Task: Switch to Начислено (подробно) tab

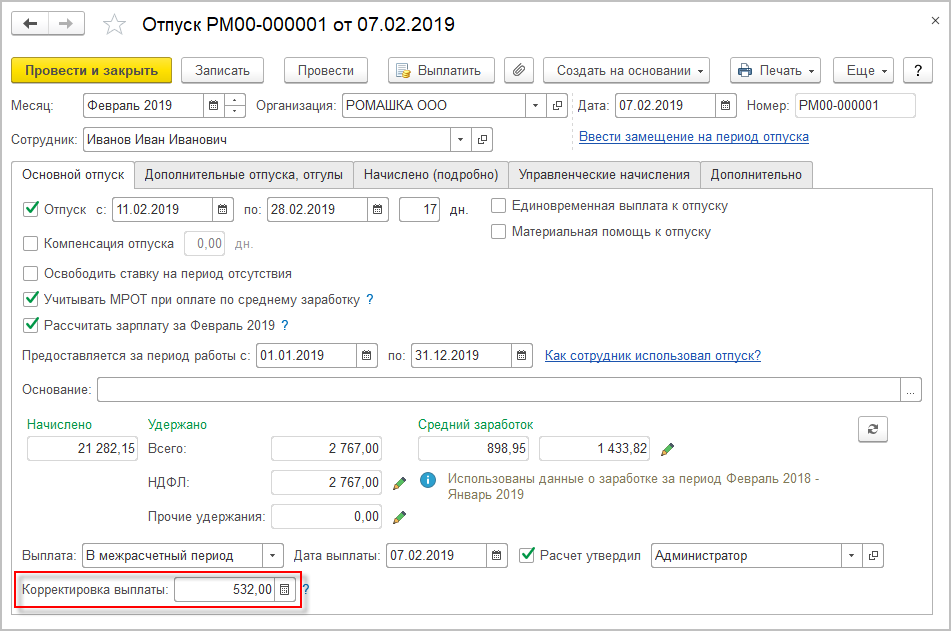Action: (x=431, y=174)
